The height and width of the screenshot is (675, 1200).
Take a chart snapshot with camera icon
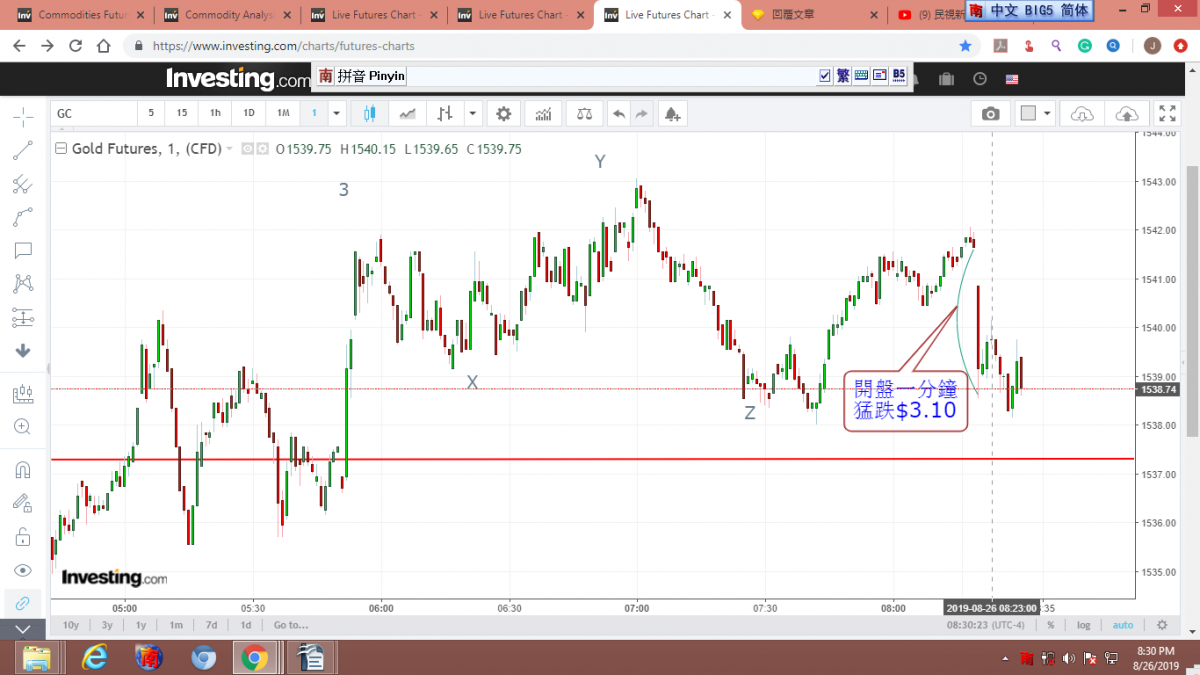point(990,114)
